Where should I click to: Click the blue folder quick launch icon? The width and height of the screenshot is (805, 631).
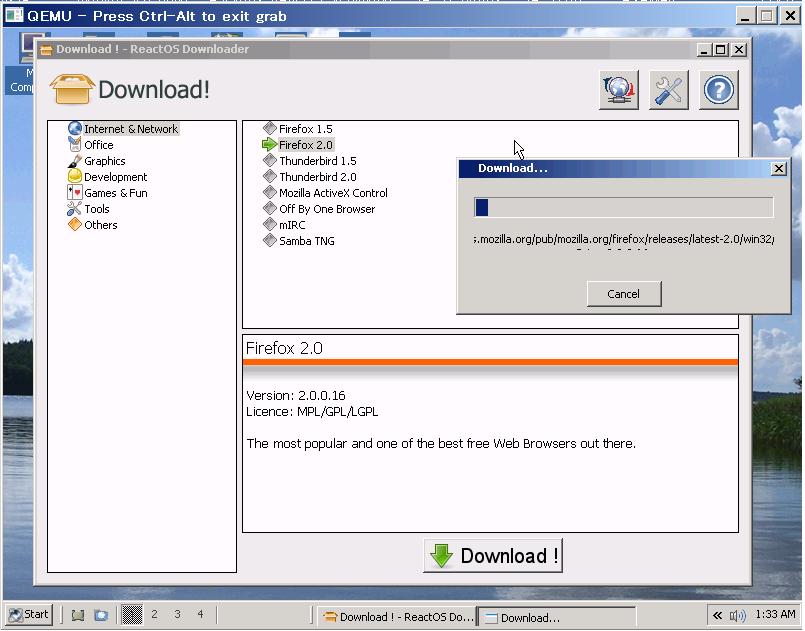coord(101,615)
